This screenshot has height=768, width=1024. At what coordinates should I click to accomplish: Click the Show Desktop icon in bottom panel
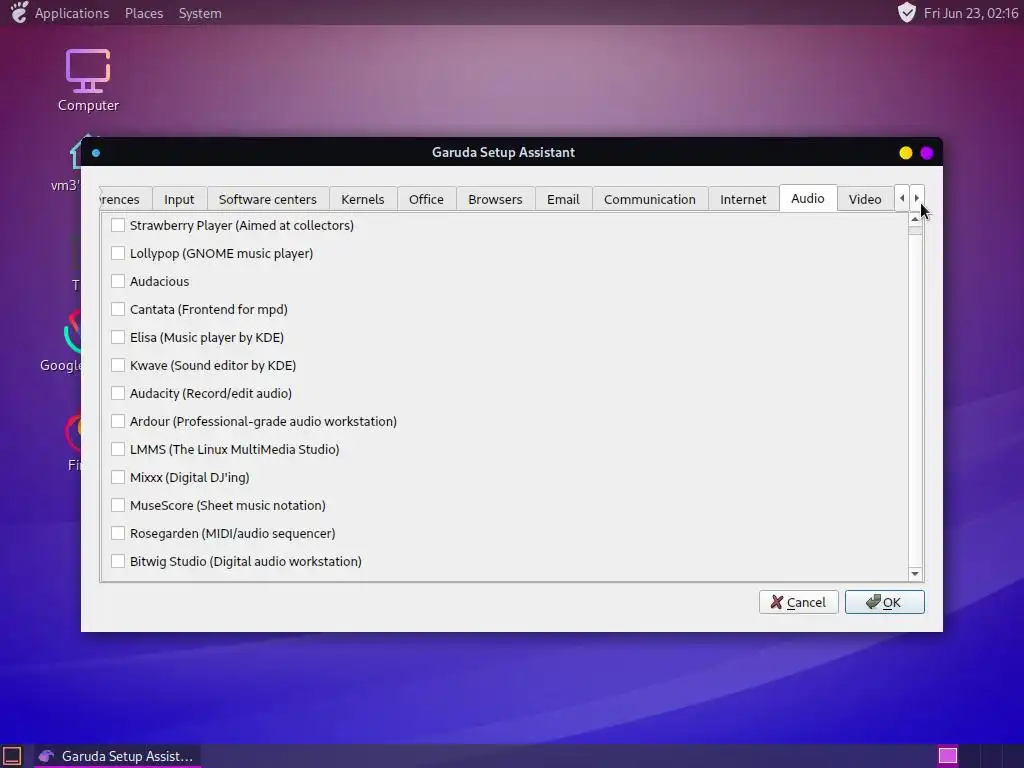[12, 756]
